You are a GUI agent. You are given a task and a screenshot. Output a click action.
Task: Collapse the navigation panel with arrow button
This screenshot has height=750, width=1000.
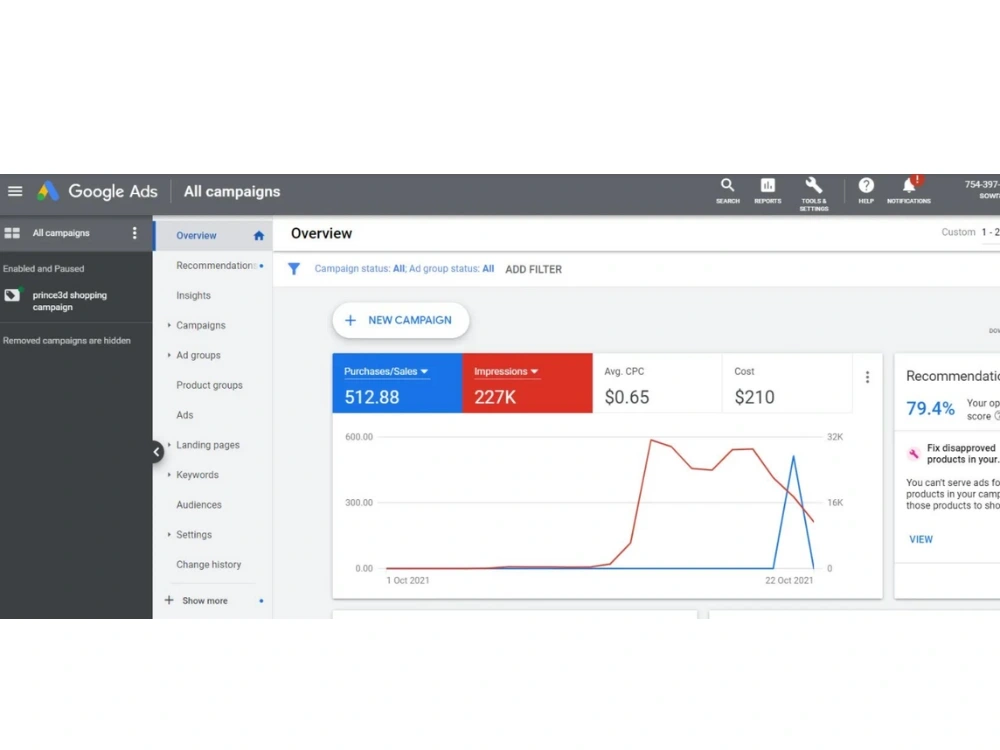(156, 452)
